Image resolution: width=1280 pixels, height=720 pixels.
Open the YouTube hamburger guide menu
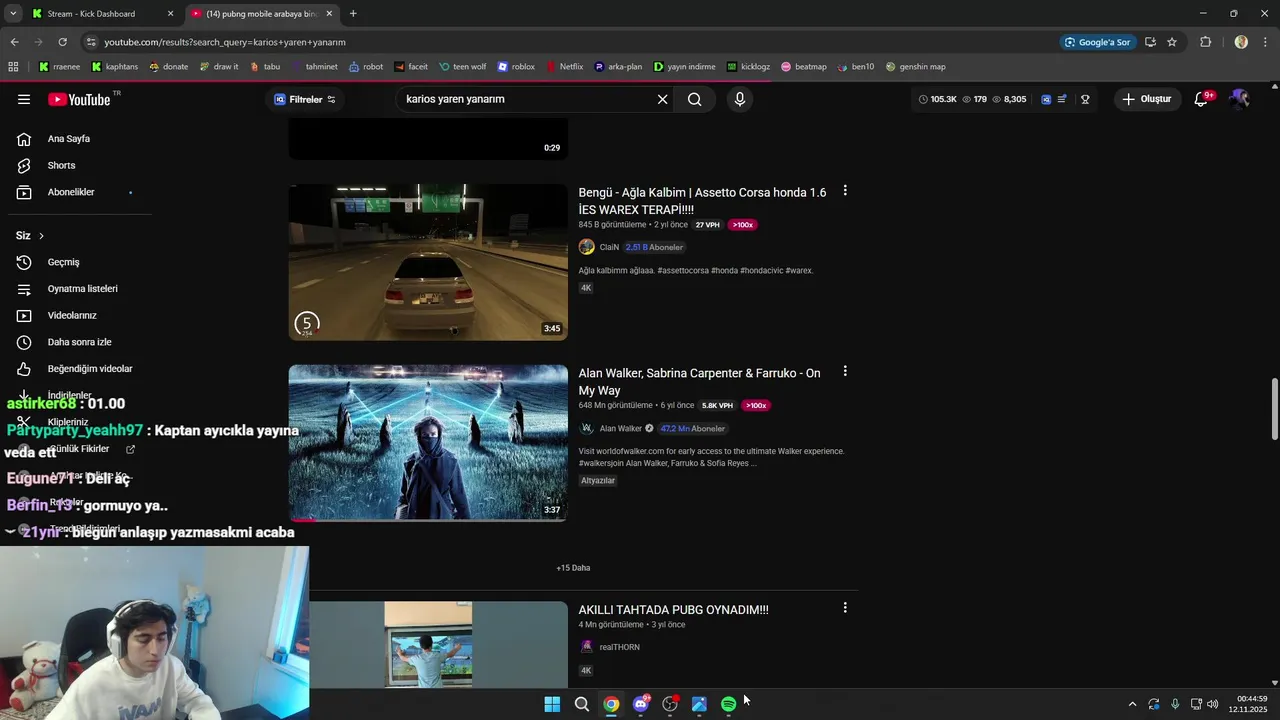pos(24,99)
